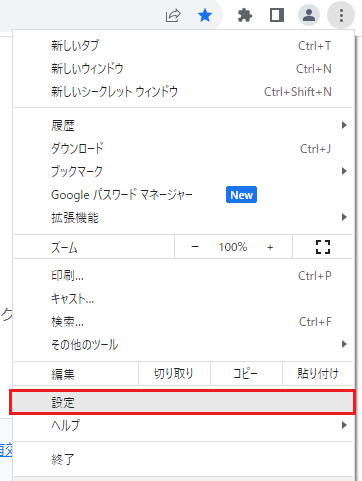The height and width of the screenshot is (481, 362).
Task: Choose 検索... menu item
Action: [183, 322]
